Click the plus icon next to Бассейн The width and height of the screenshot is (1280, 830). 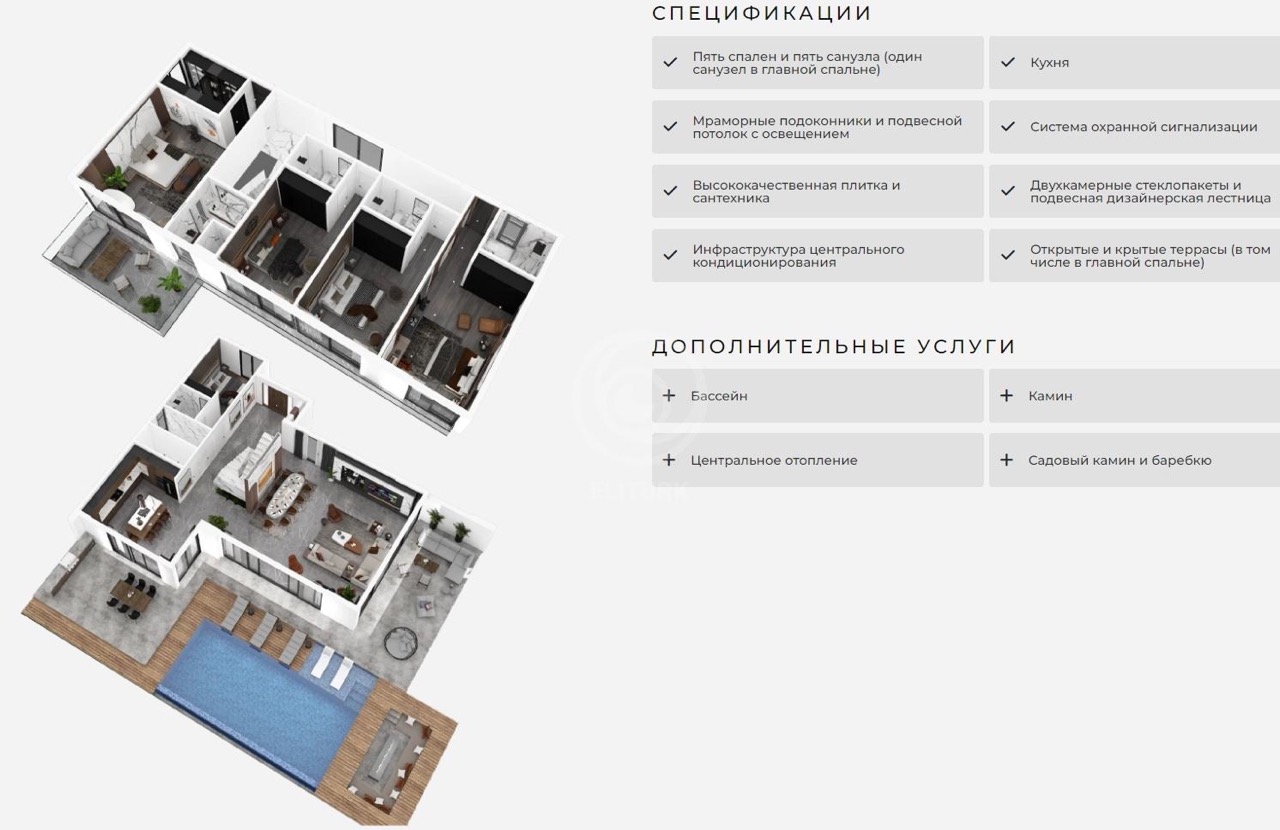coord(669,396)
